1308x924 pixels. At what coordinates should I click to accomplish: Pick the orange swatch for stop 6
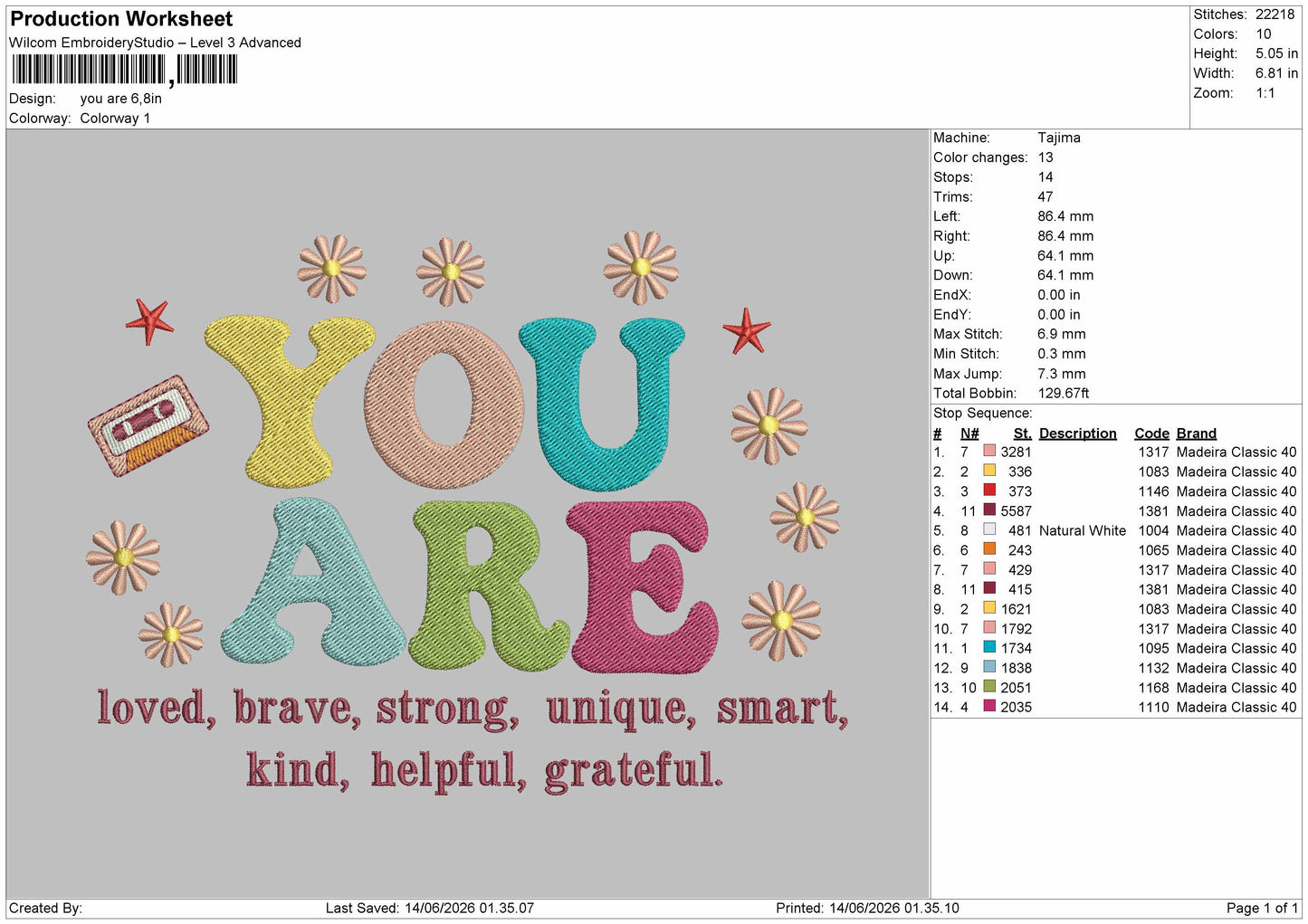click(989, 549)
